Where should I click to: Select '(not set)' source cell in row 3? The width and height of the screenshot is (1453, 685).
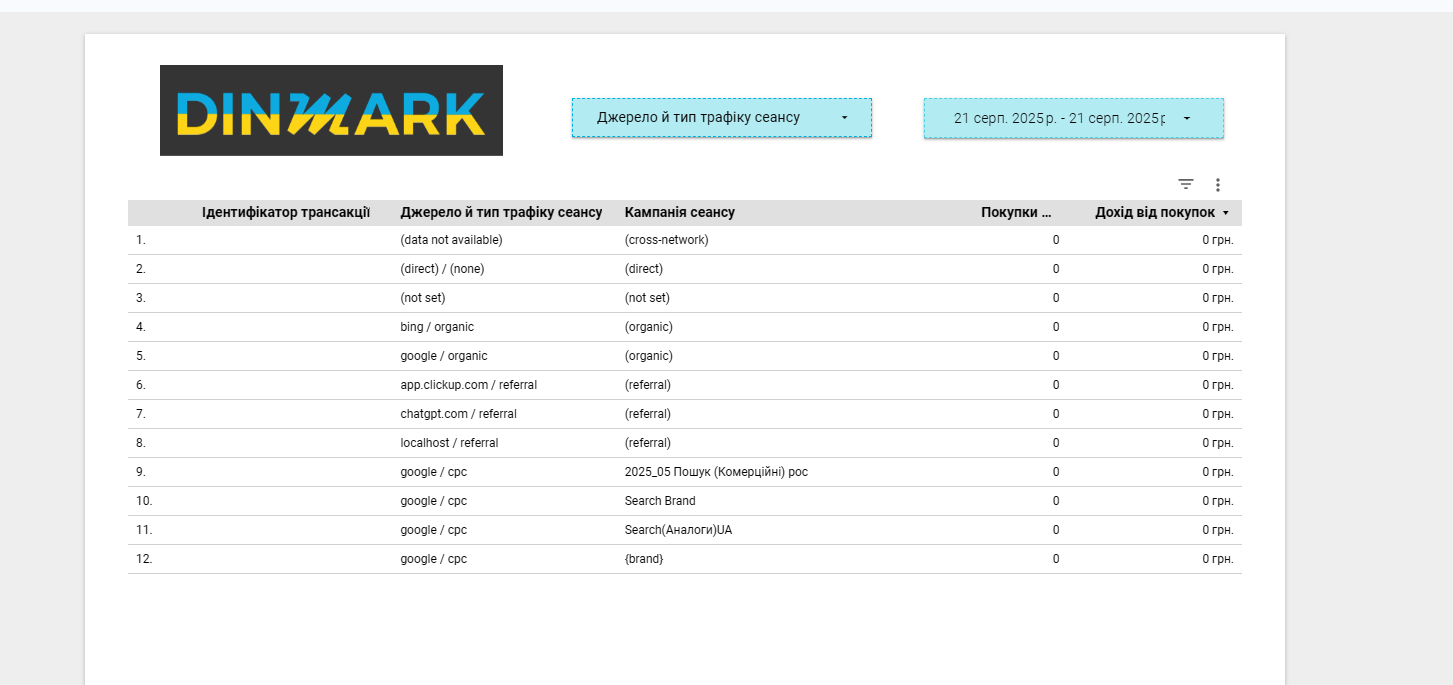(423, 298)
